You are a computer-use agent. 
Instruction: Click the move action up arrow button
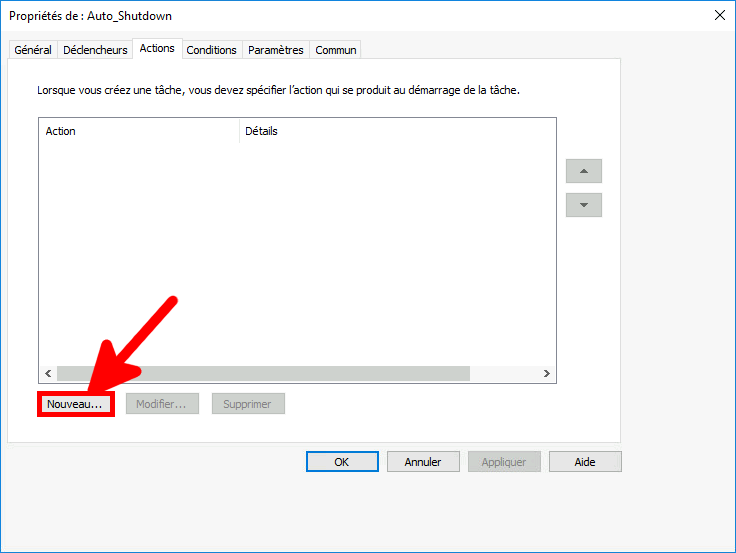pos(583,171)
